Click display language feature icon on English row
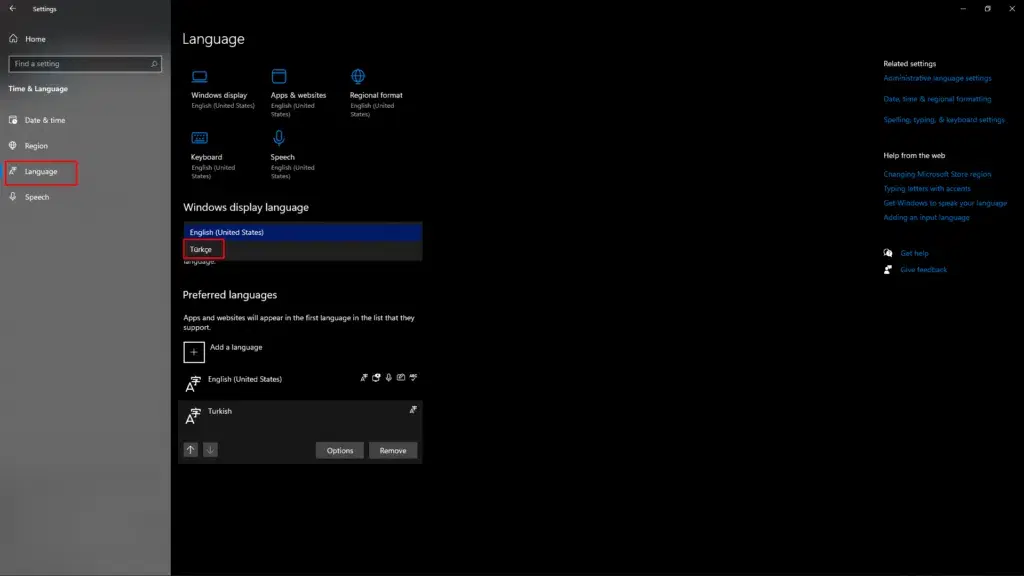 [364, 377]
